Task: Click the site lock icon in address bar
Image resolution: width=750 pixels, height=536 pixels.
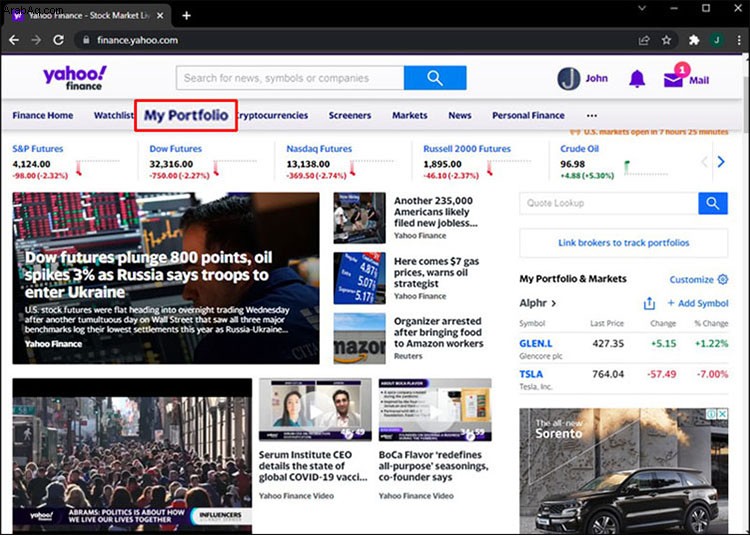Action: (x=86, y=40)
